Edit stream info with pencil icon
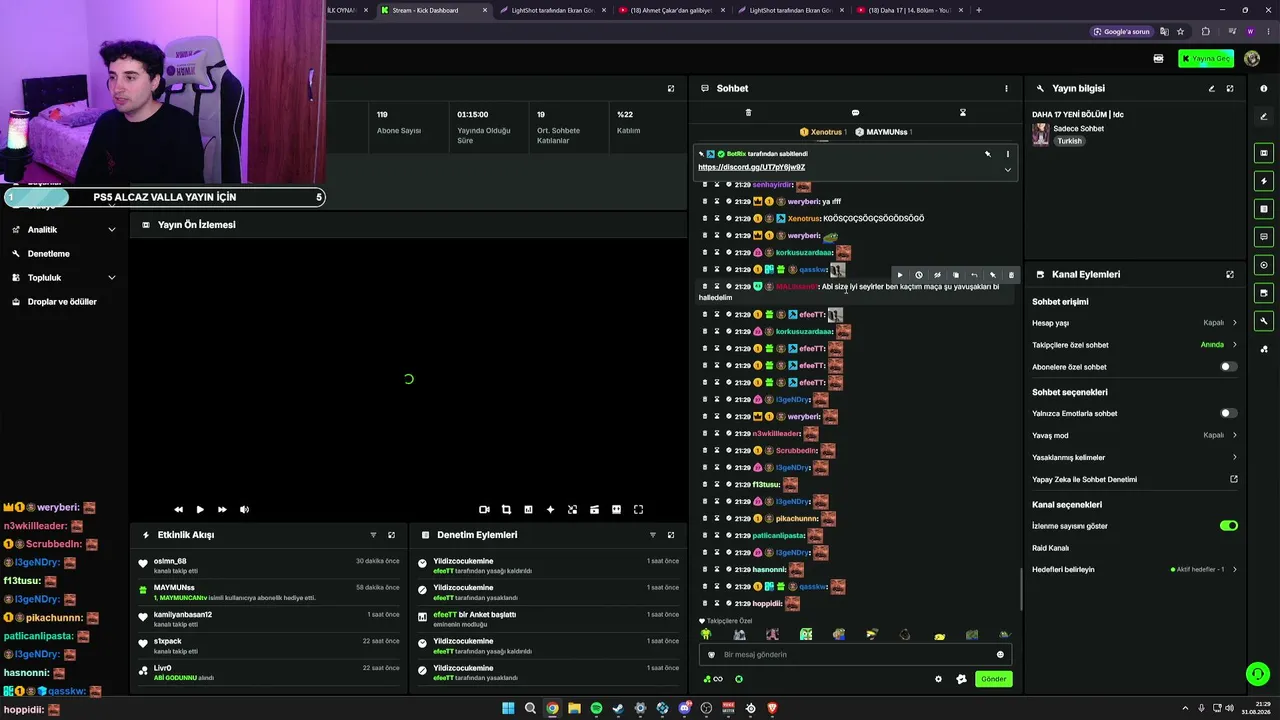This screenshot has height=720, width=1280. [1211, 88]
